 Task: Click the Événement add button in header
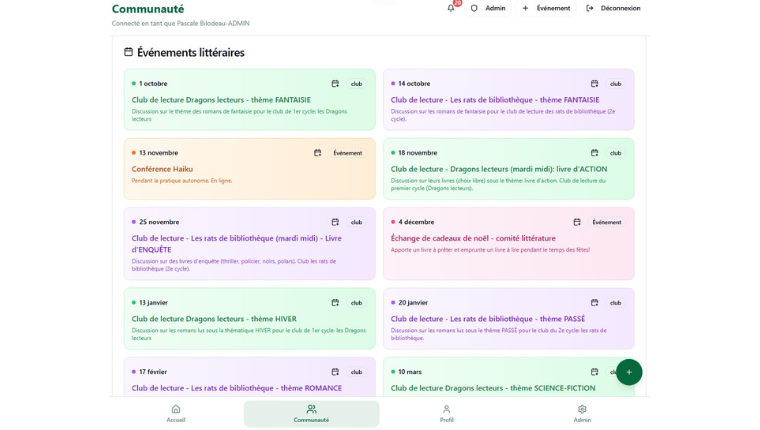click(546, 8)
